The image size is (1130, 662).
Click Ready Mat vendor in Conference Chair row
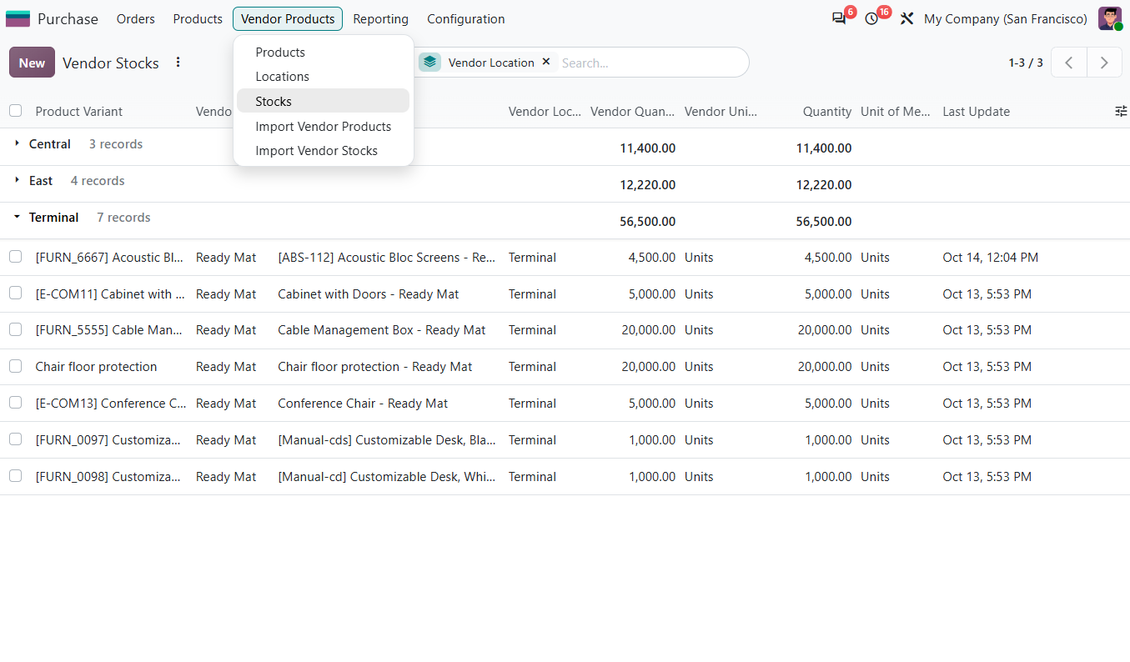226,403
